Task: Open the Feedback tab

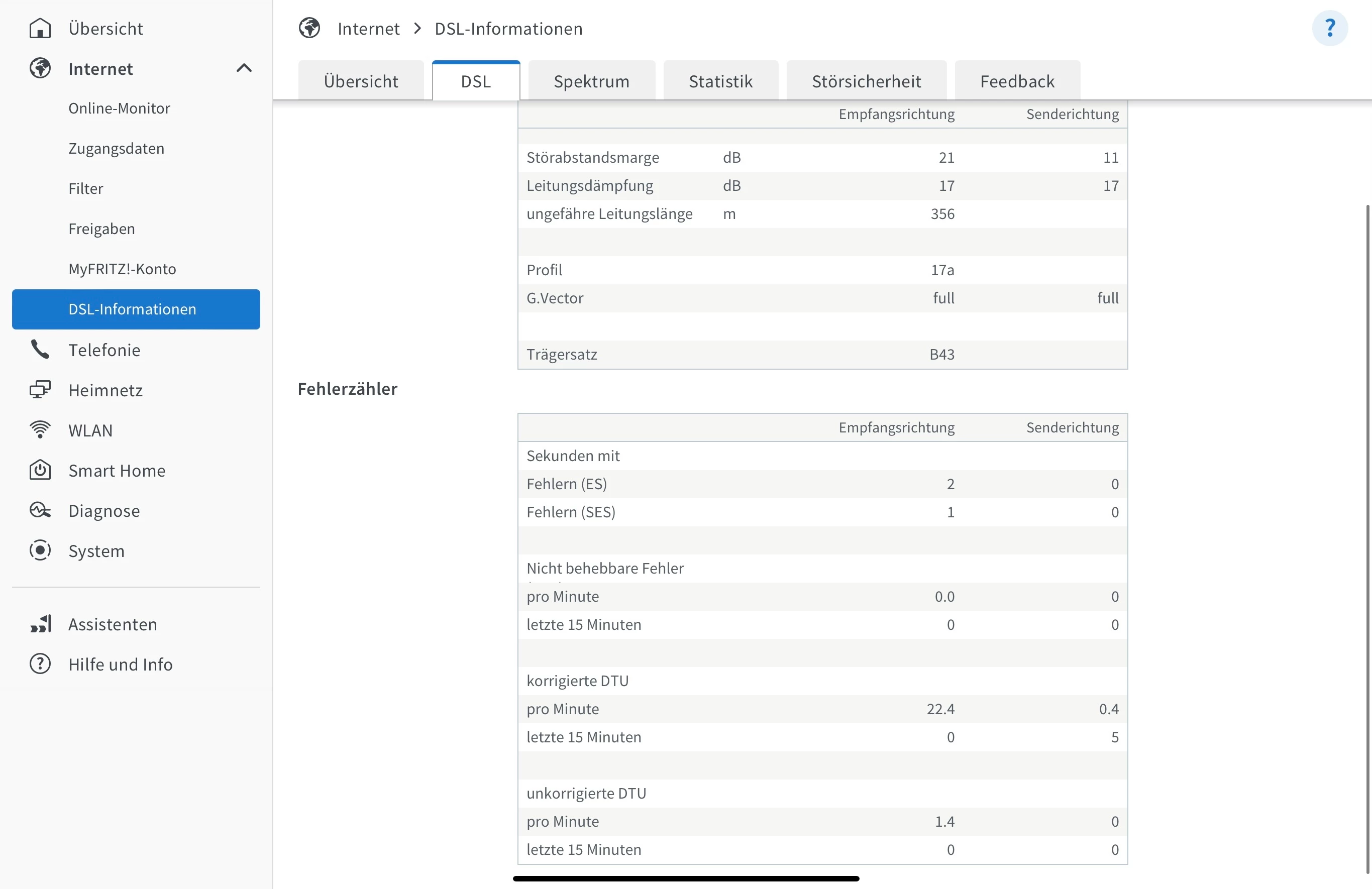Action: 1017,81
